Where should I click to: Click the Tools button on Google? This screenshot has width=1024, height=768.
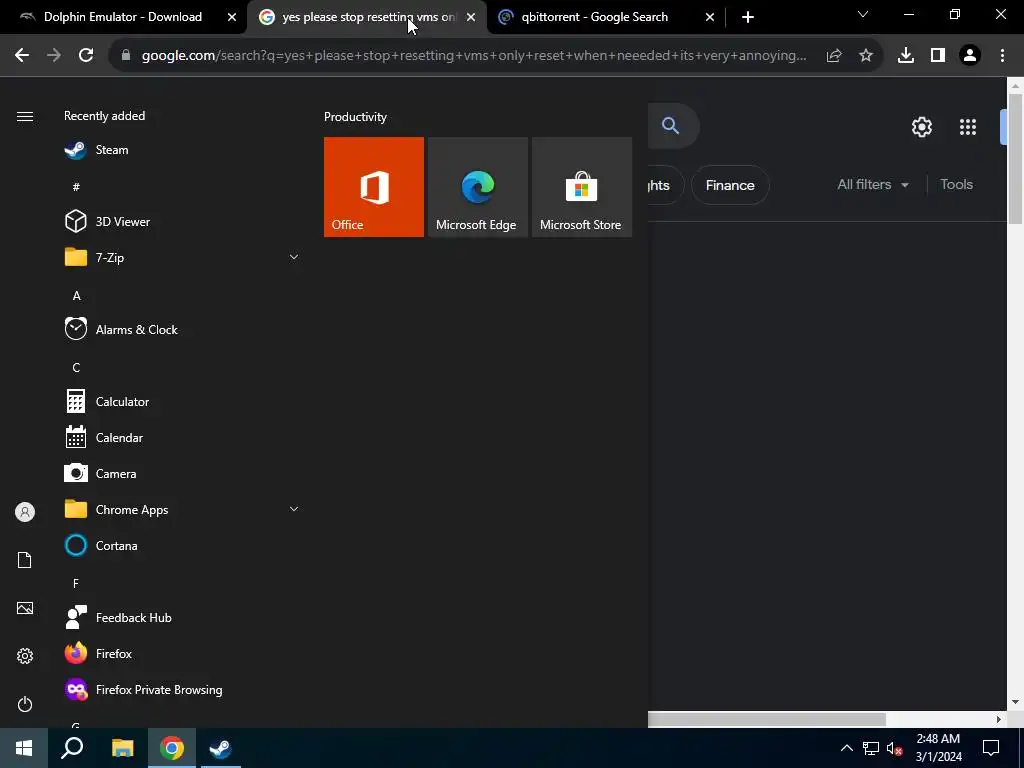pyautogui.click(x=956, y=185)
